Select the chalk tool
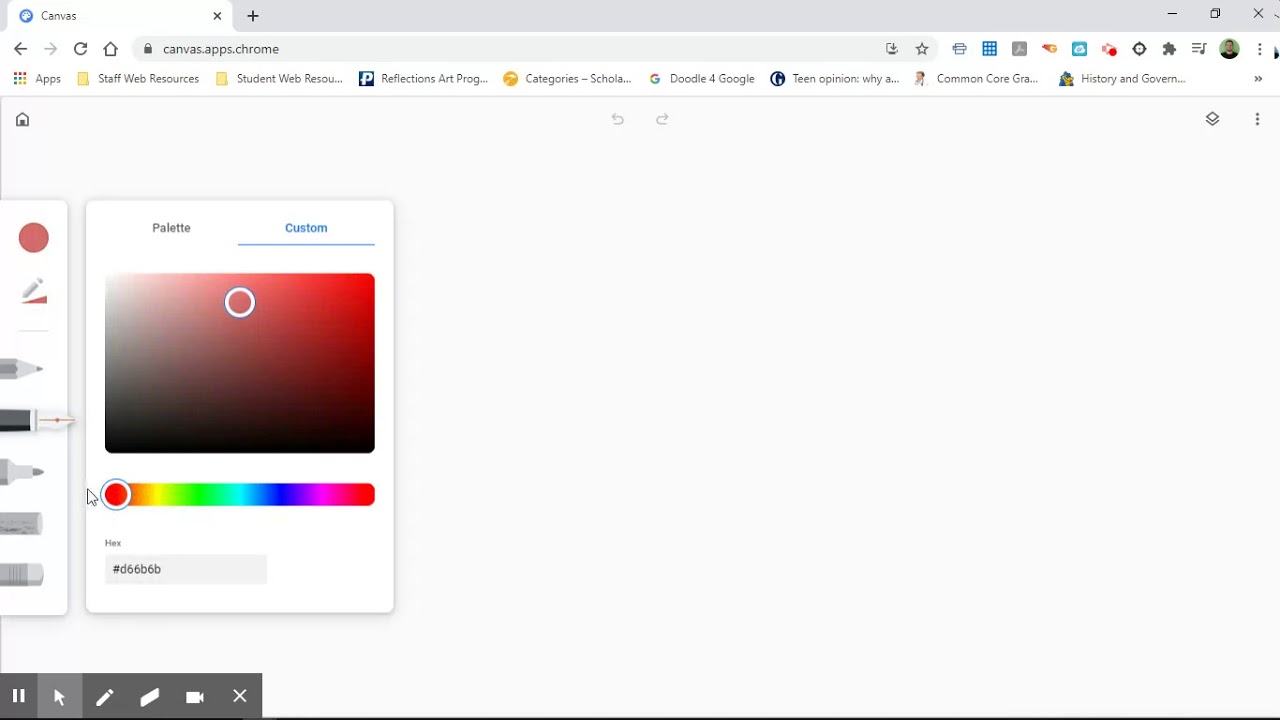 point(21,523)
